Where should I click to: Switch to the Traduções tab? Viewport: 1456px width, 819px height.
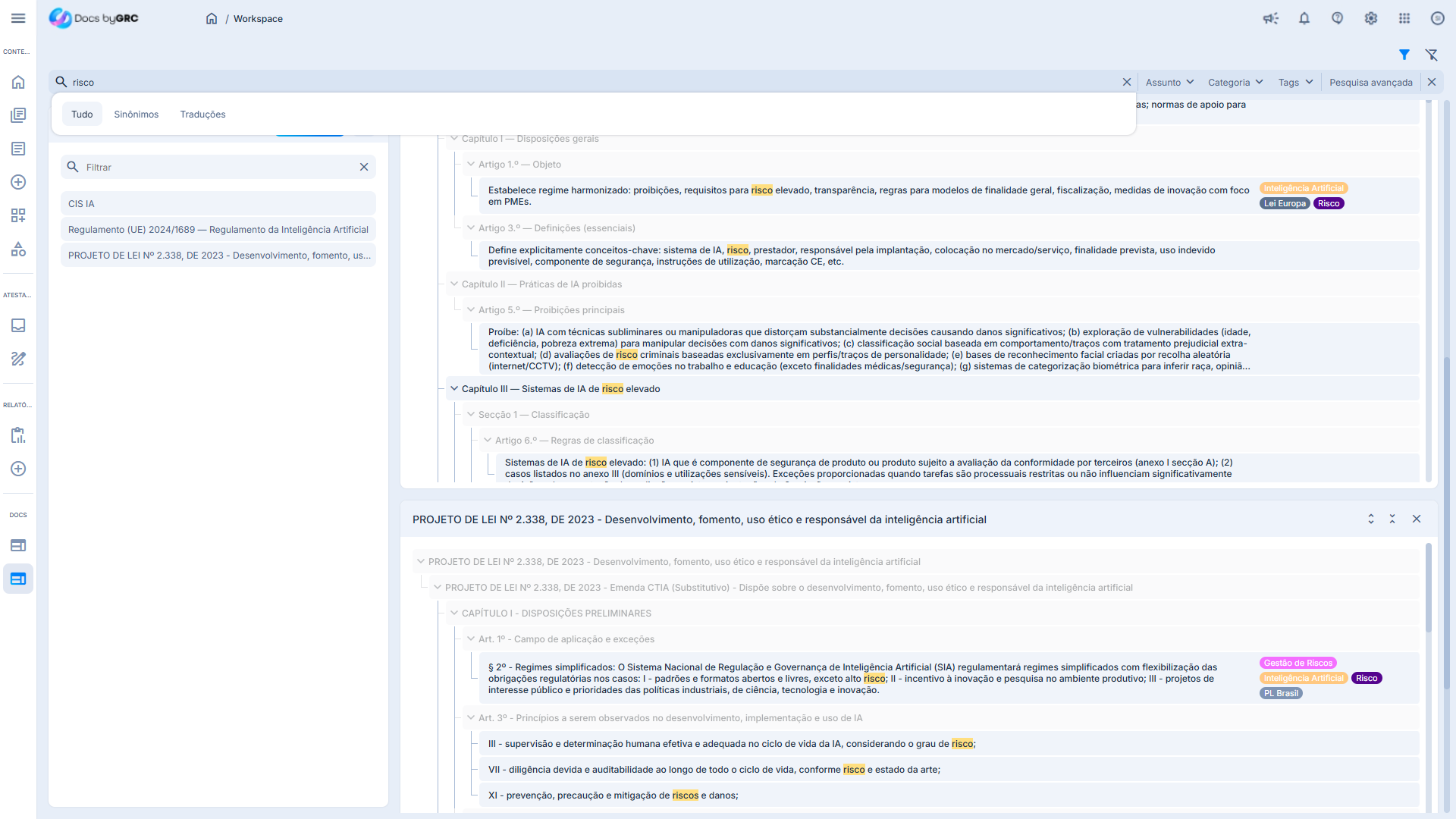[202, 114]
